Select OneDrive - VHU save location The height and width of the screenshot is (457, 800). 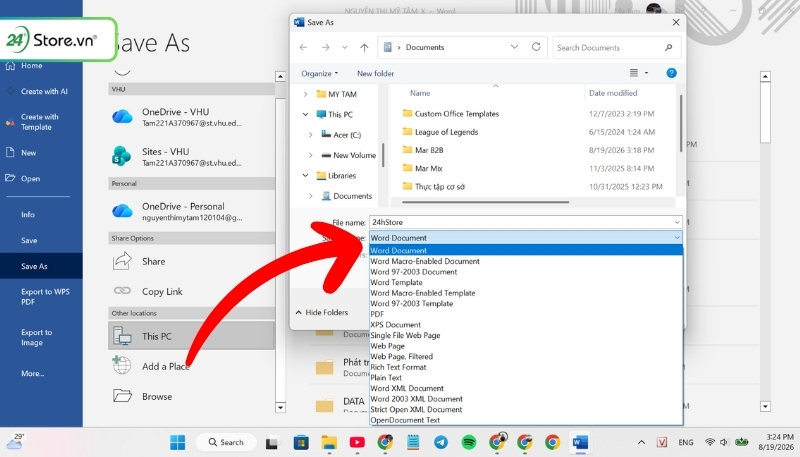click(191, 117)
